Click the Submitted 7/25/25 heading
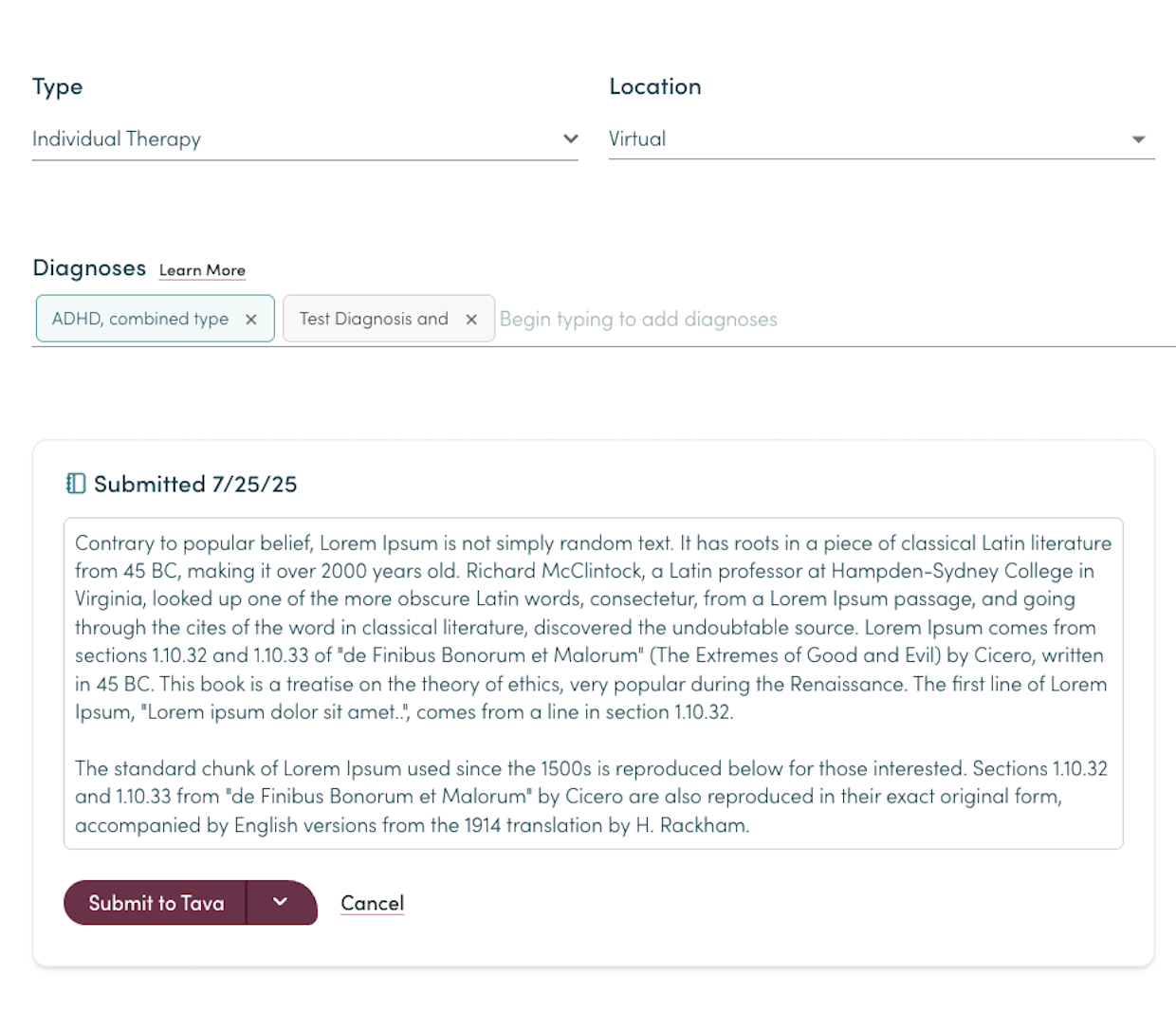 (195, 484)
